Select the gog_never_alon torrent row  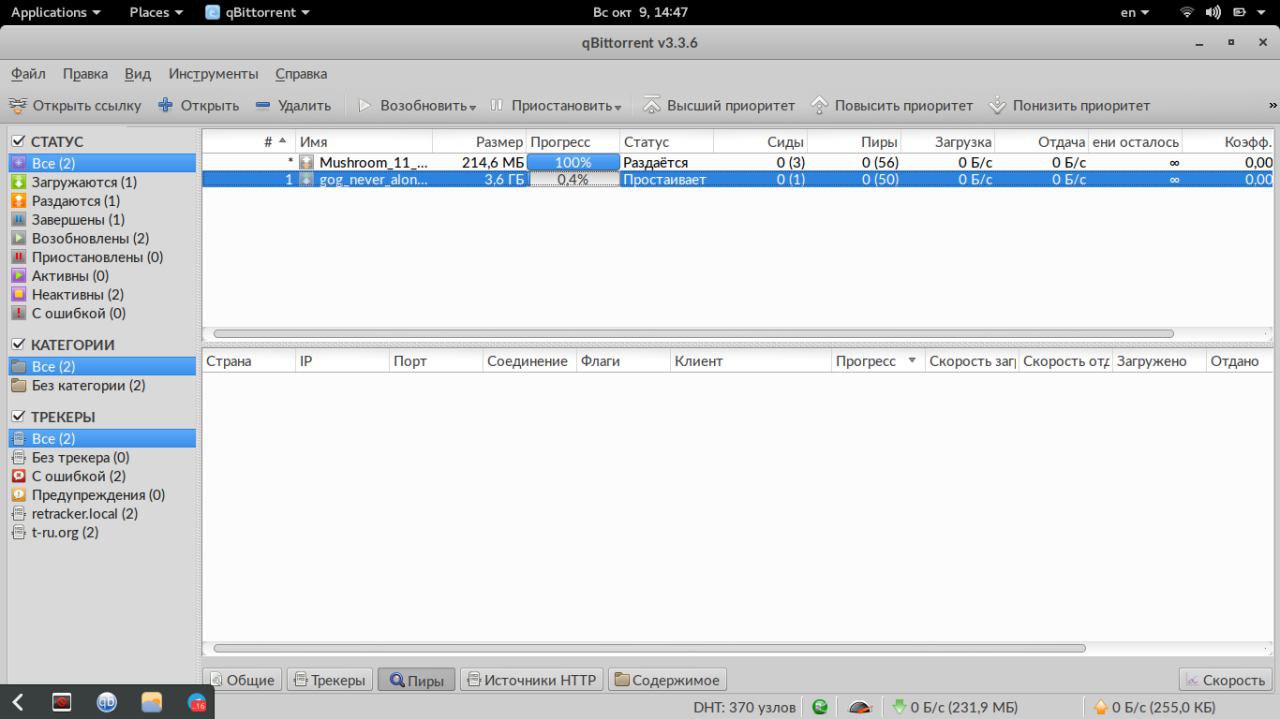[x=740, y=180]
